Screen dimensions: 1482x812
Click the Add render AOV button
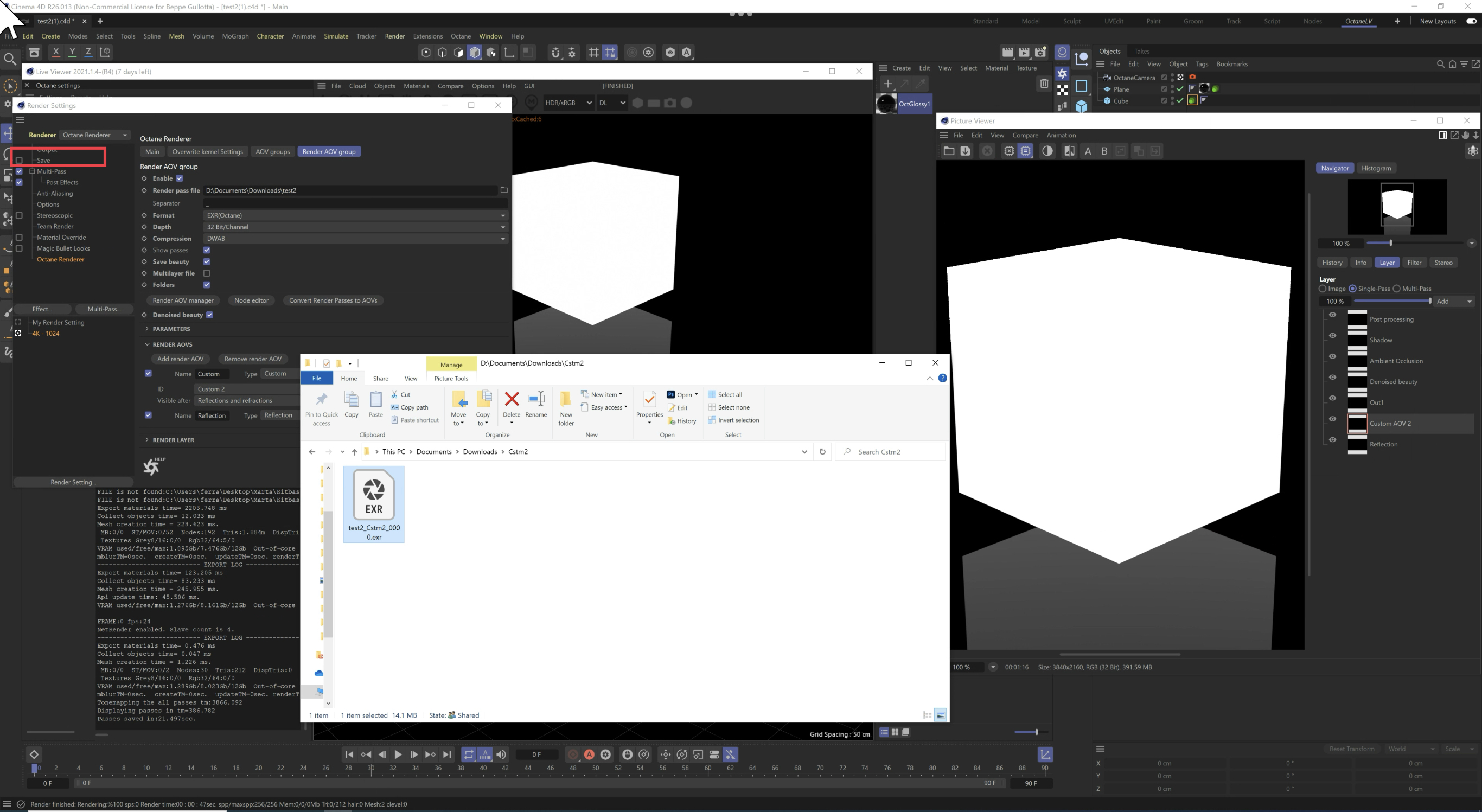pyautogui.click(x=180, y=359)
